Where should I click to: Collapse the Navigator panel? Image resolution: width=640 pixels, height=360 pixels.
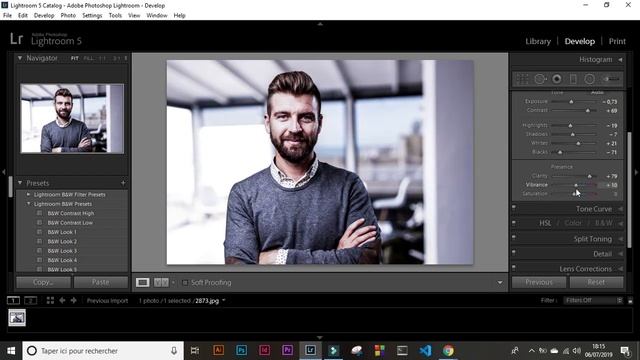point(20,58)
